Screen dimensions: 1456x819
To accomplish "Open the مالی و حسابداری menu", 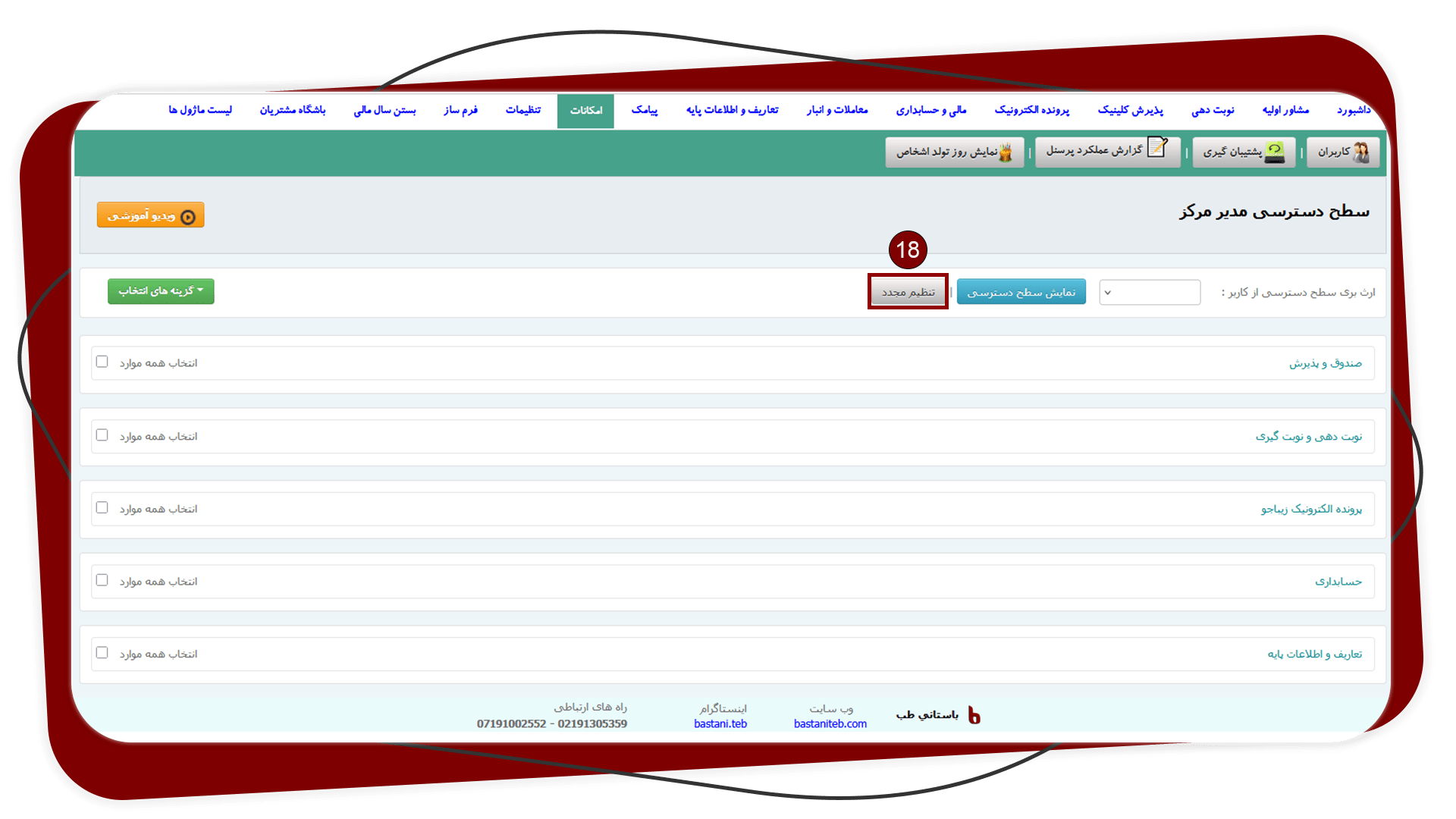I will 931,111.
